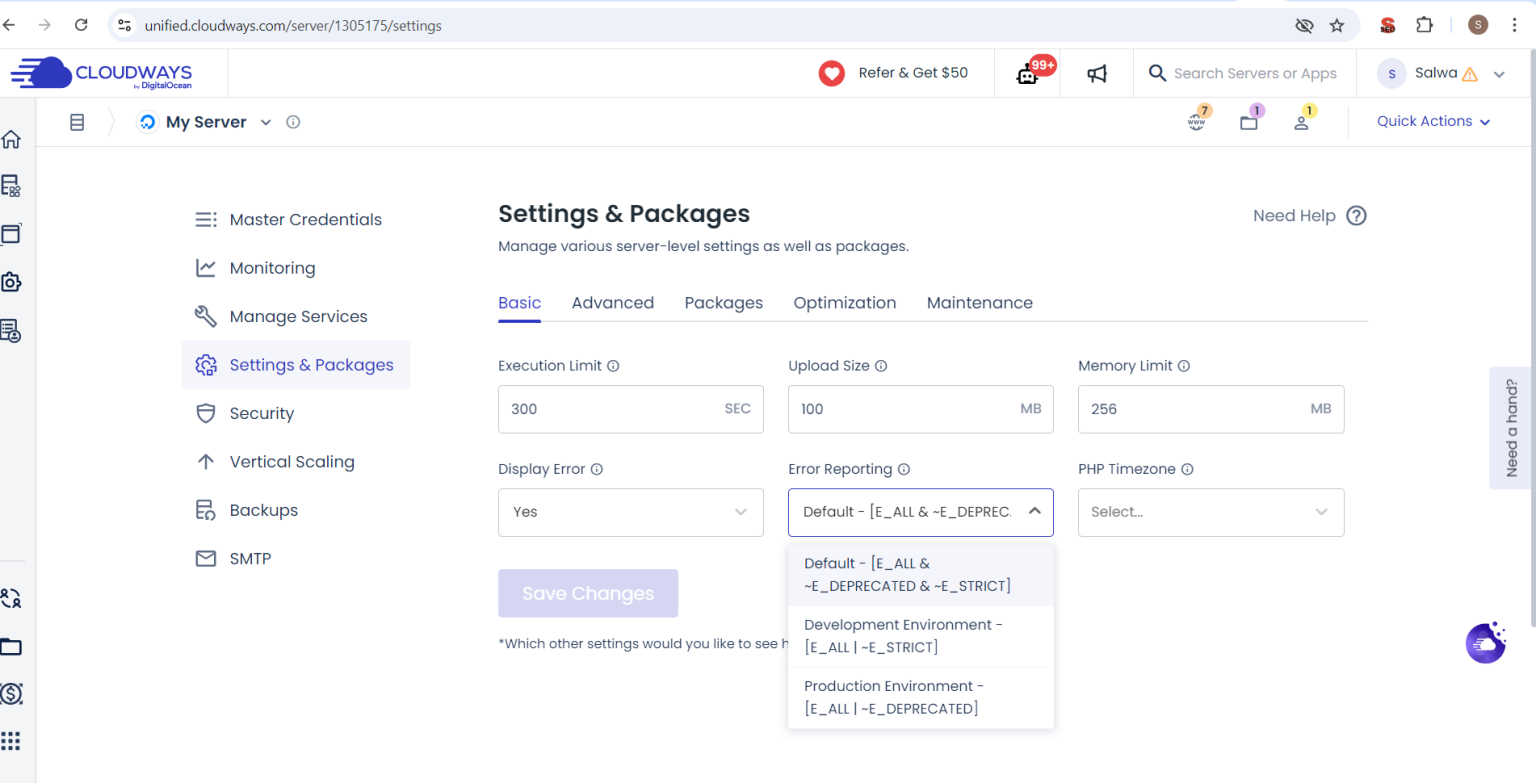This screenshot has width=1536, height=783.
Task: Open the server list icon beside My Server
Action: pyautogui.click(x=77, y=122)
